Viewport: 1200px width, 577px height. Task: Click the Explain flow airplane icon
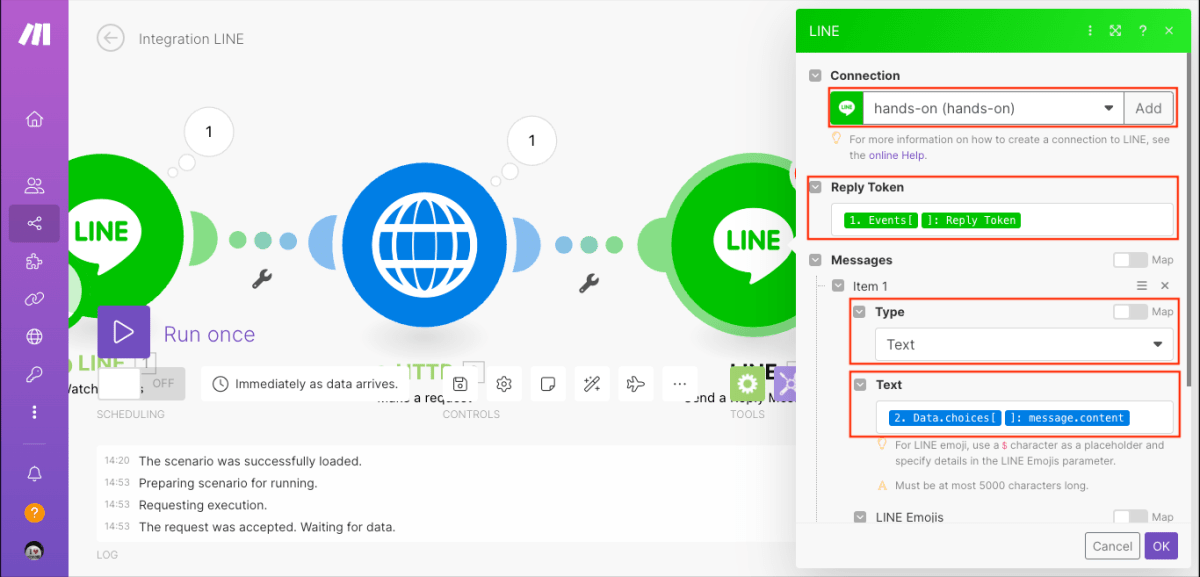tap(635, 384)
